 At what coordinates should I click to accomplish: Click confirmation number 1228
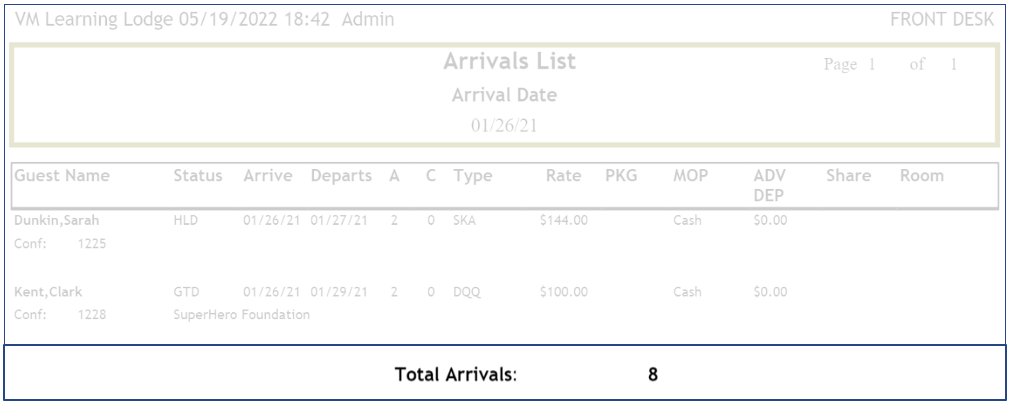click(x=92, y=315)
